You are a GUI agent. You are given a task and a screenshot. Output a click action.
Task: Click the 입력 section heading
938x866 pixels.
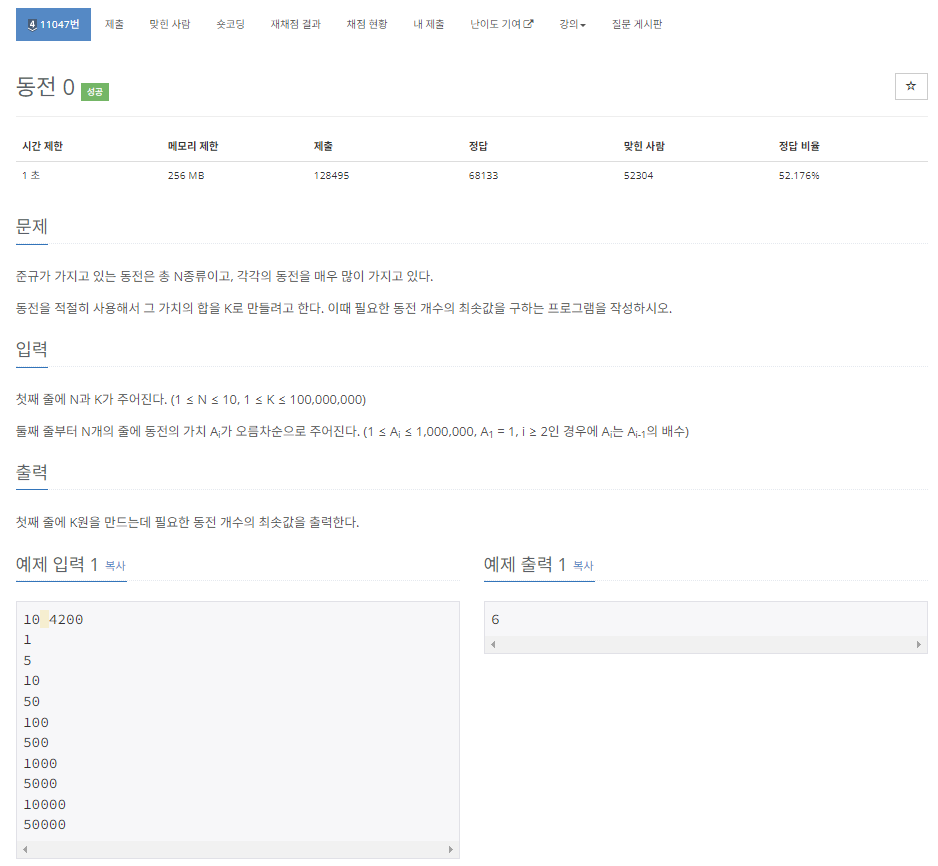pyautogui.click(x=32, y=349)
